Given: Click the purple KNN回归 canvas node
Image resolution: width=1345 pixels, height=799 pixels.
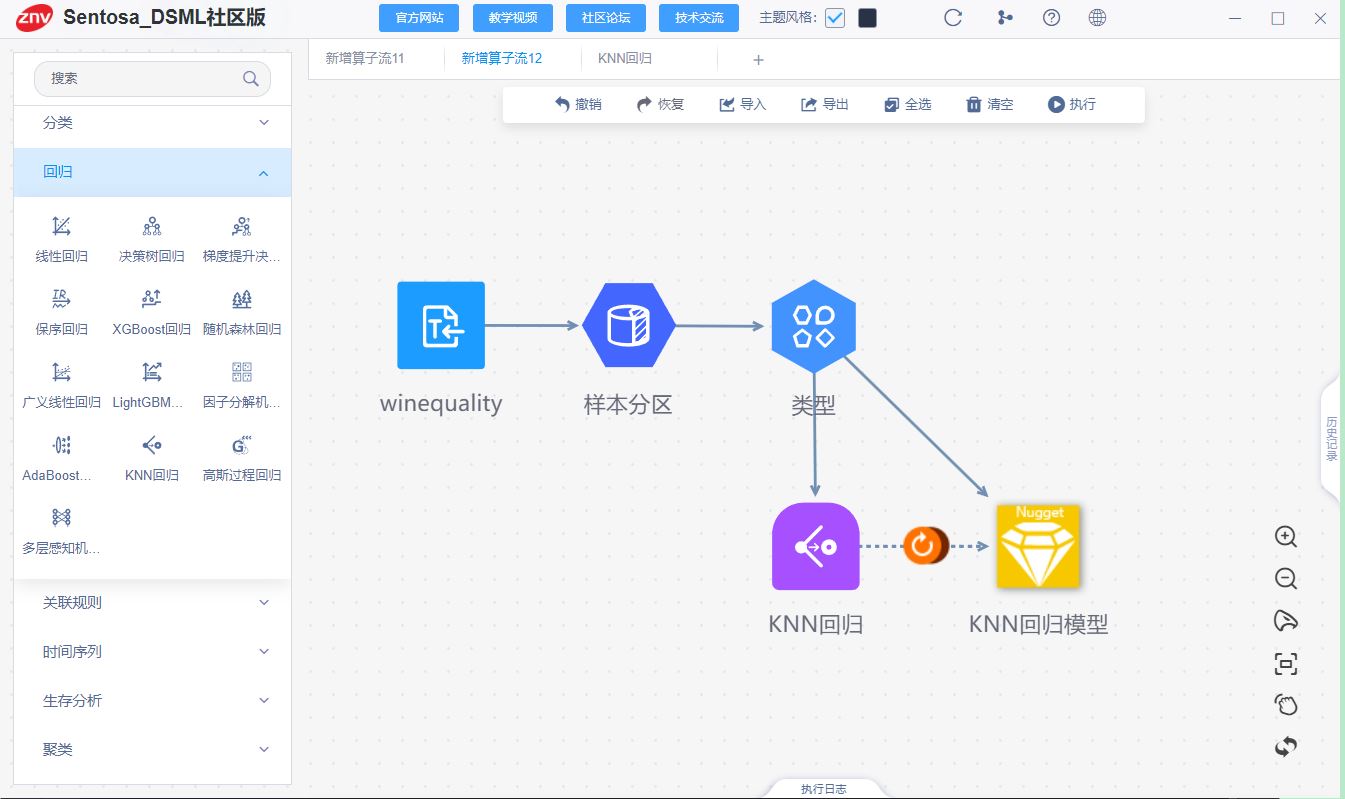Looking at the screenshot, I should 816,546.
